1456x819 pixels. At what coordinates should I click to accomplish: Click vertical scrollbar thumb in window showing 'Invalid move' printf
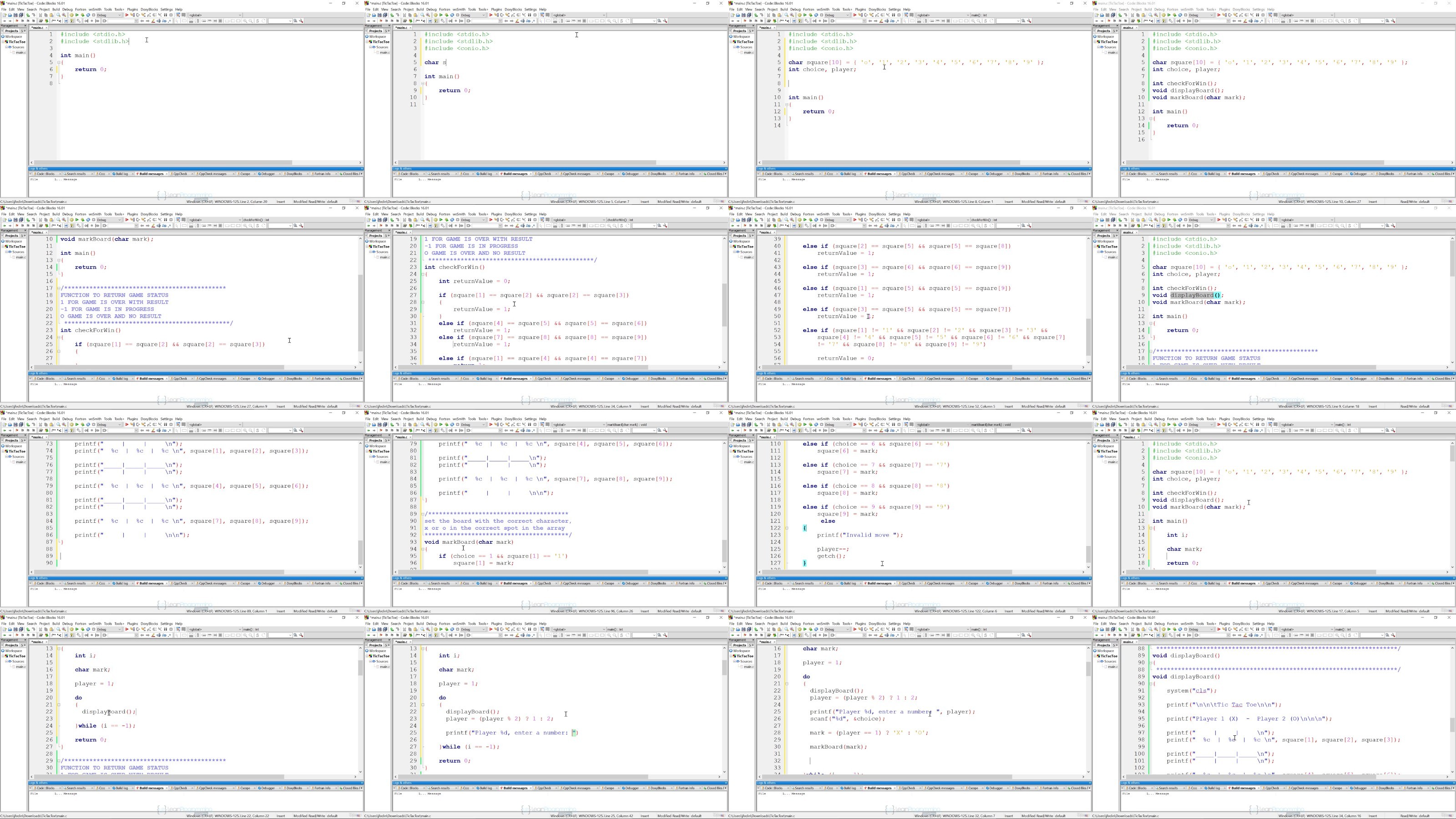[x=1088, y=554]
